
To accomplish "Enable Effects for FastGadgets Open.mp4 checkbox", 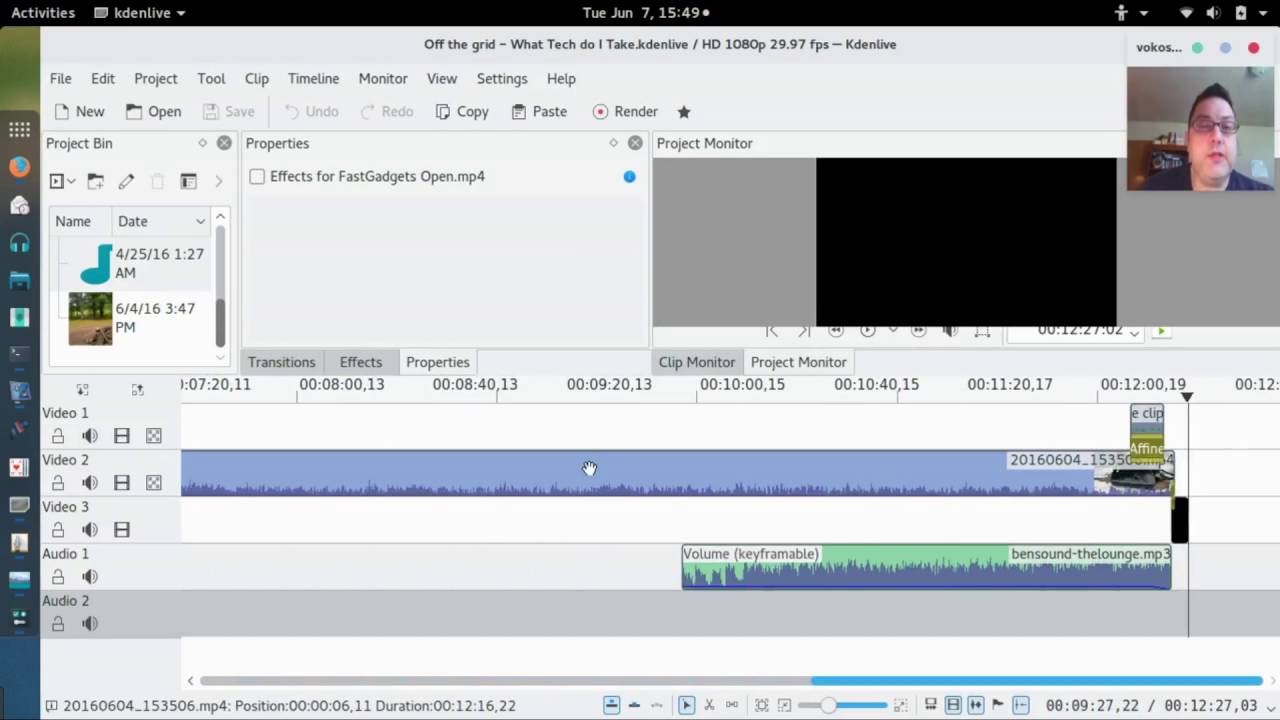I will click(x=257, y=177).
